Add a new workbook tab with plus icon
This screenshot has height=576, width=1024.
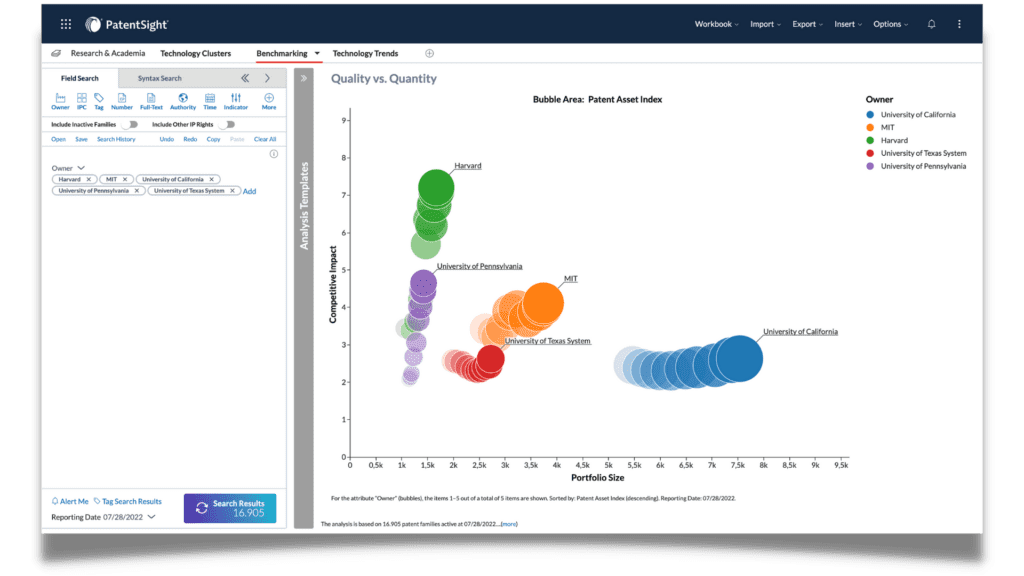pyautogui.click(x=429, y=54)
